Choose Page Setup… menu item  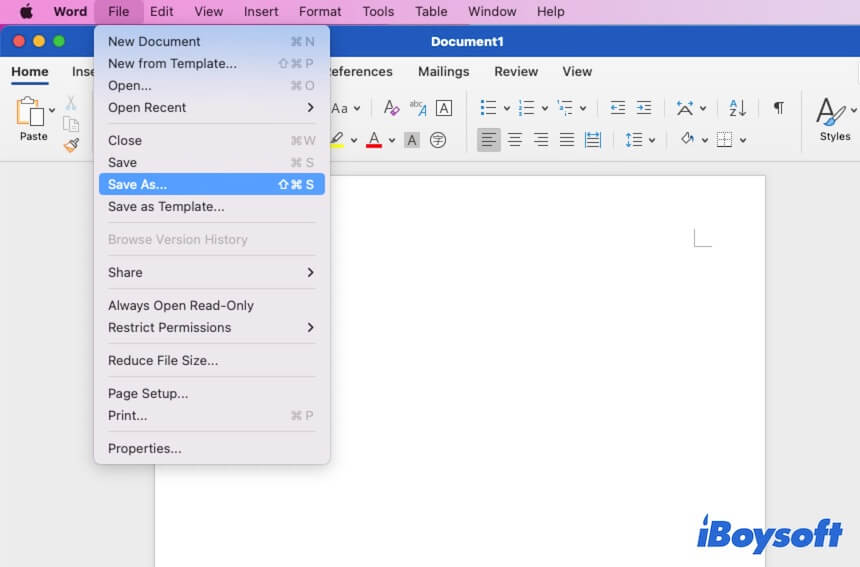tap(212, 393)
